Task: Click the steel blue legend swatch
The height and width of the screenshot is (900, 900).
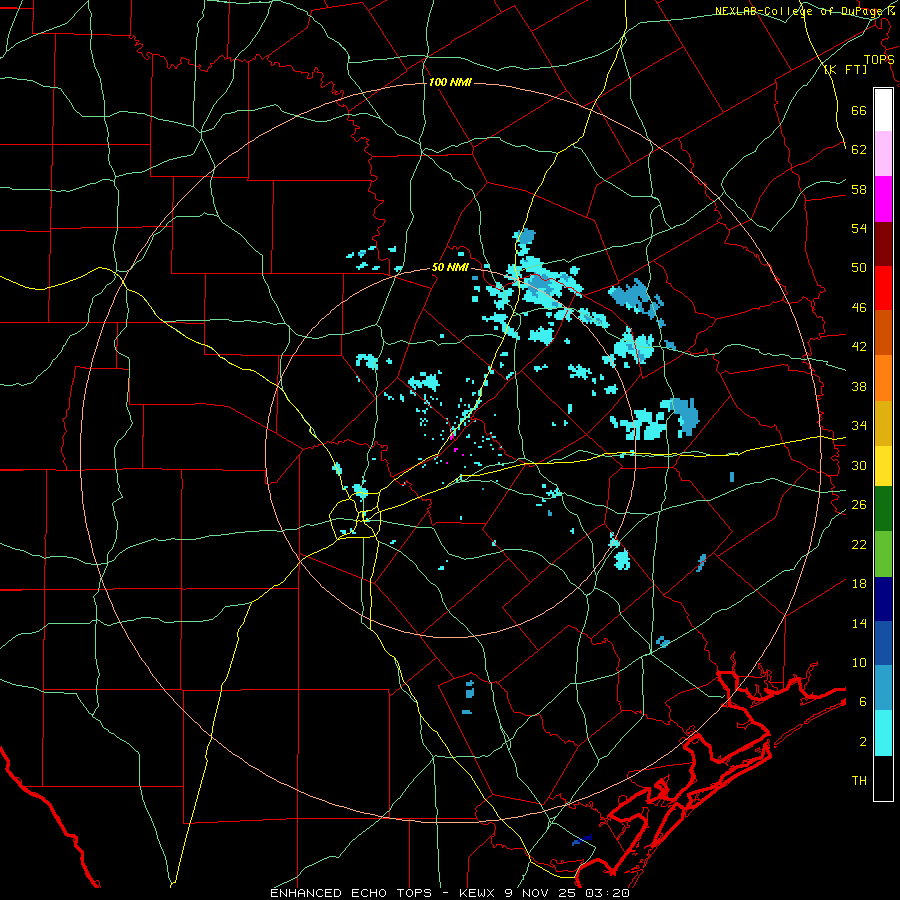Action: pos(883,688)
